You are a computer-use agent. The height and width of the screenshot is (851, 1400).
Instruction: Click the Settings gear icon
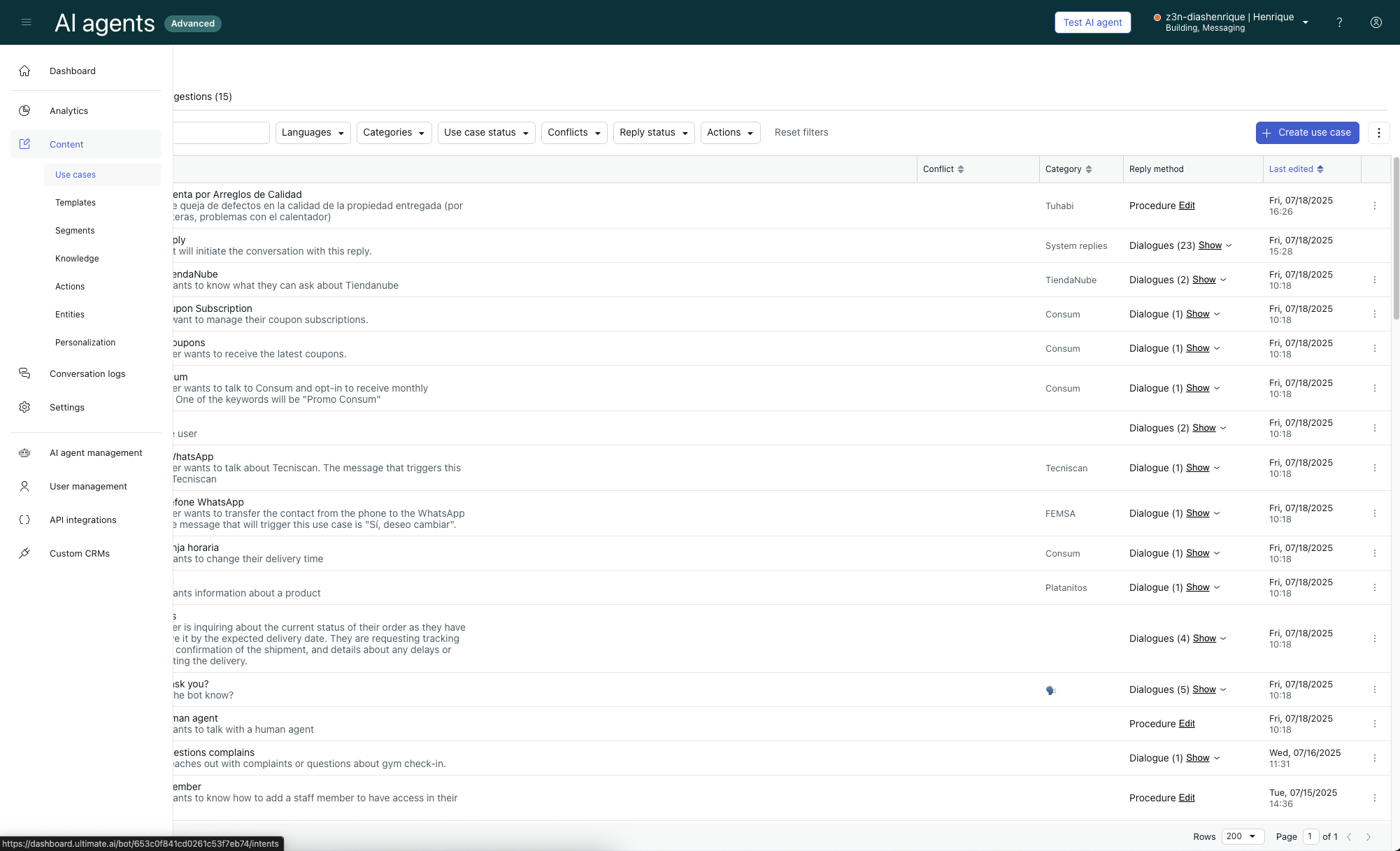(x=24, y=408)
